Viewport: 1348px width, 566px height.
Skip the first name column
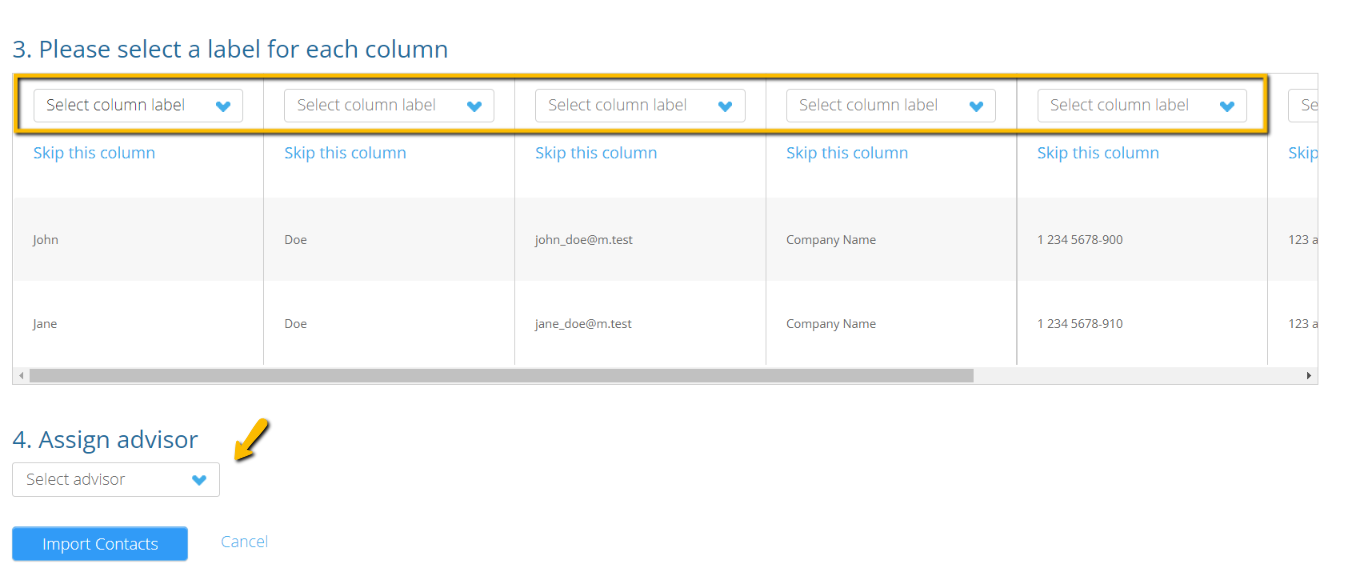[x=94, y=153]
